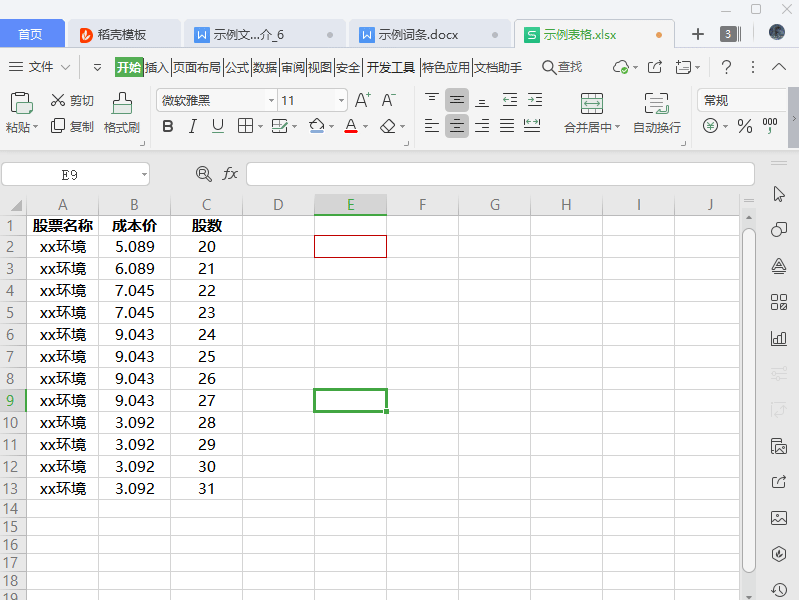The height and width of the screenshot is (600, 799).
Task: Toggle bold formatting
Action: [168, 127]
